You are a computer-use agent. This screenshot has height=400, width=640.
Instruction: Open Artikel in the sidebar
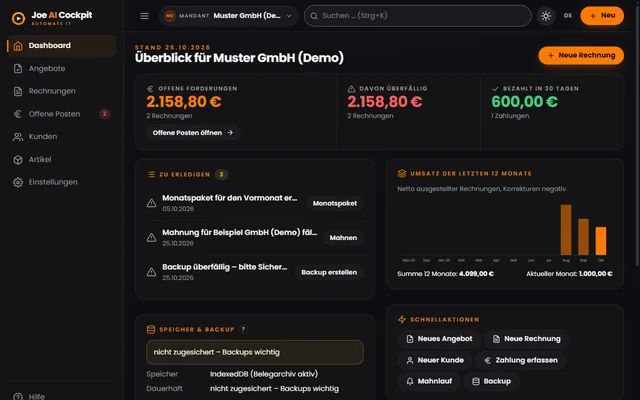click(x=61, y=160)
